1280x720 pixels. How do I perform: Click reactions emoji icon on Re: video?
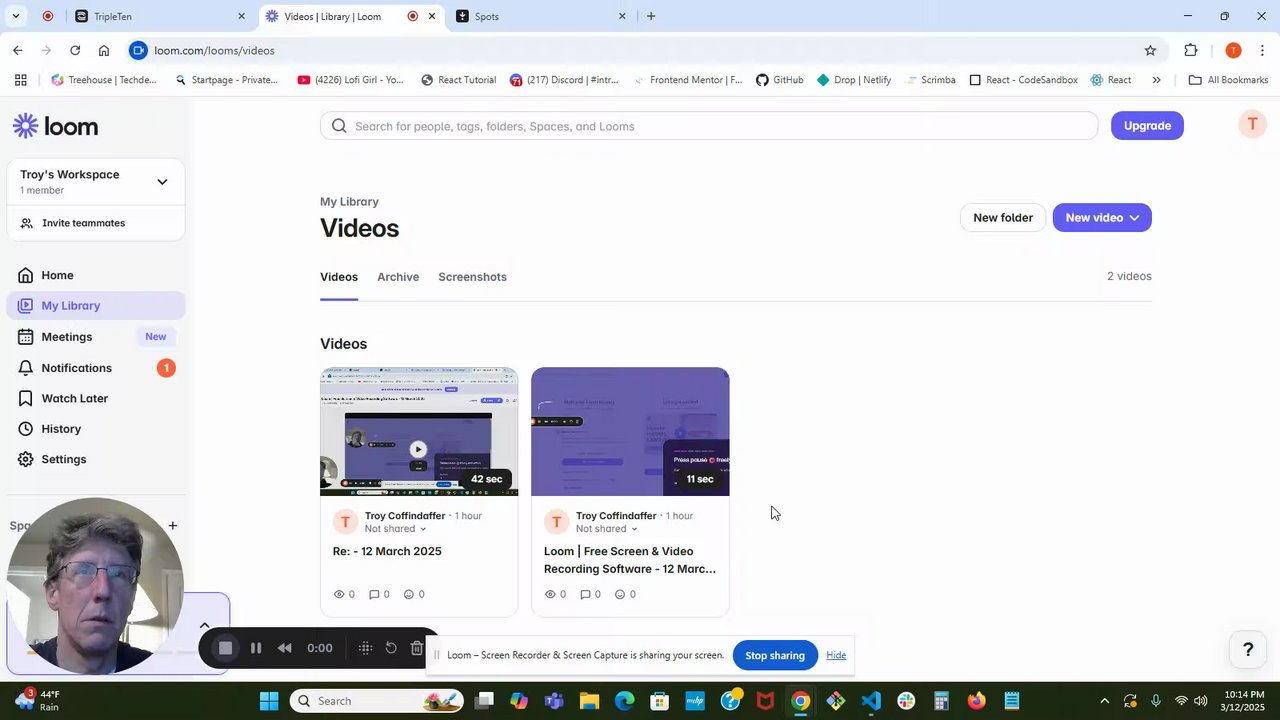(x=409, y=594)
